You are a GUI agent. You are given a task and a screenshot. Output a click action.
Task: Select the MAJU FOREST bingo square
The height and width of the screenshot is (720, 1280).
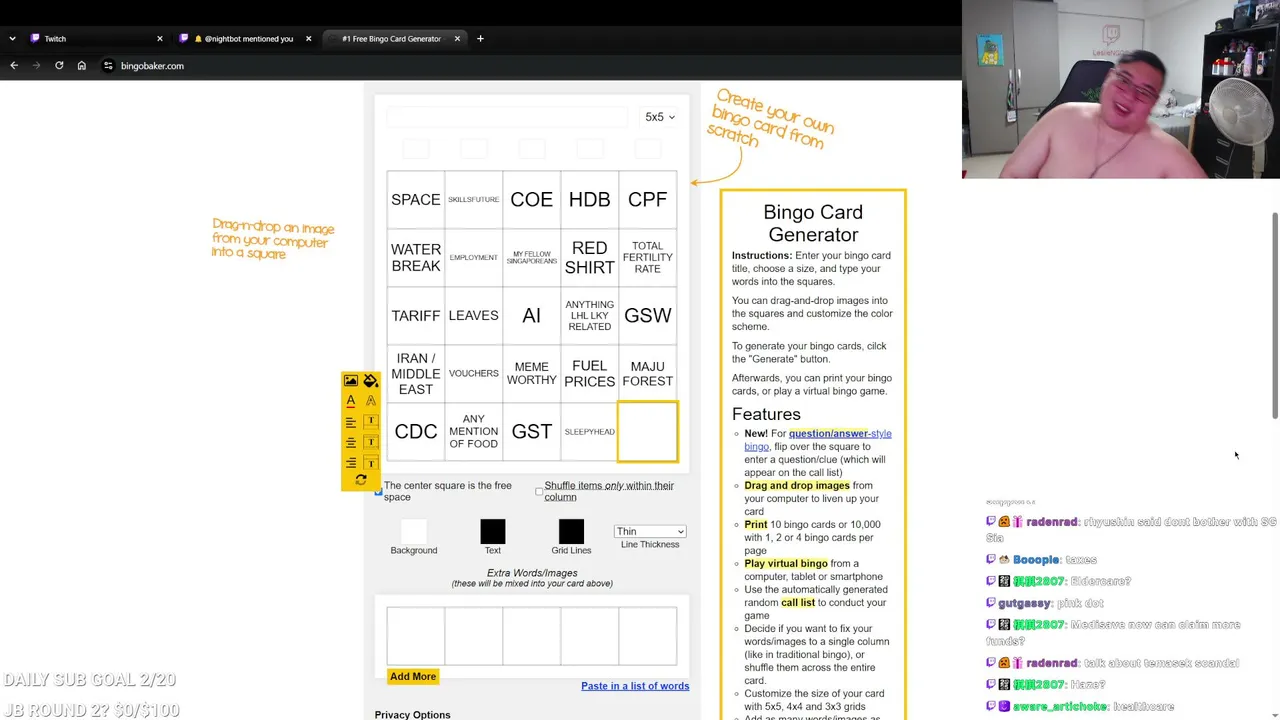click(648, 374)
